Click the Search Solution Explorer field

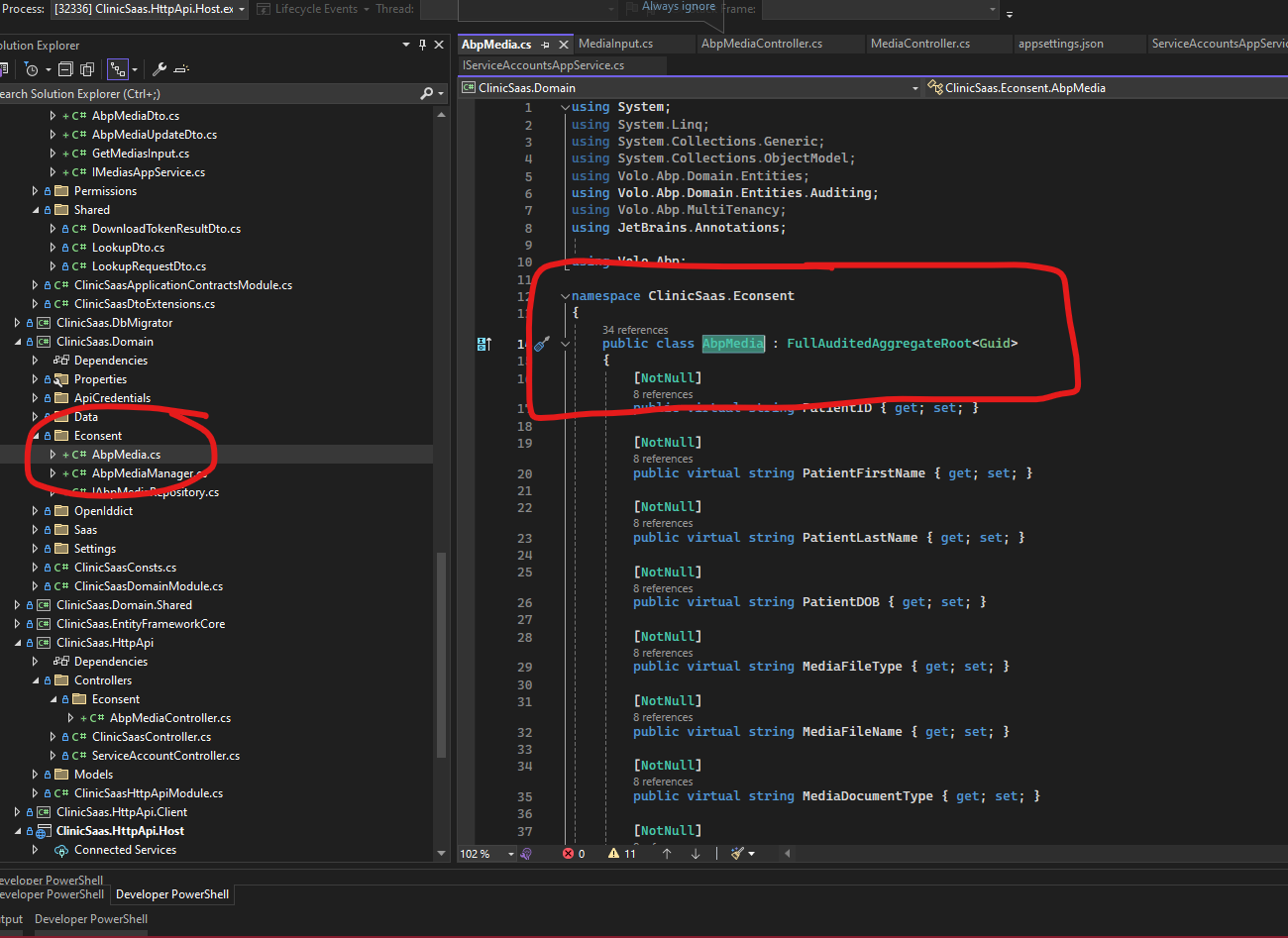pyautogui.click(x=198, y=94)
